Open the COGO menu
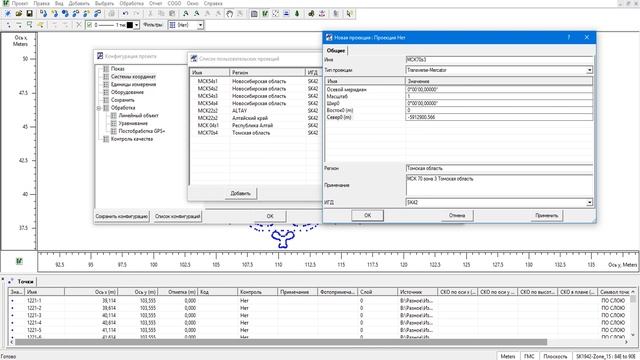This screenshot has height=360, width=640. click(174, 3)
